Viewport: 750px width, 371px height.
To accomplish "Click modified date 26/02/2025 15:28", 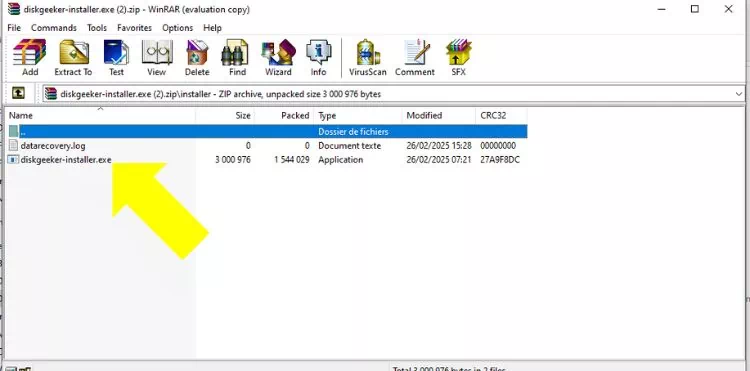I will (439, 145).
